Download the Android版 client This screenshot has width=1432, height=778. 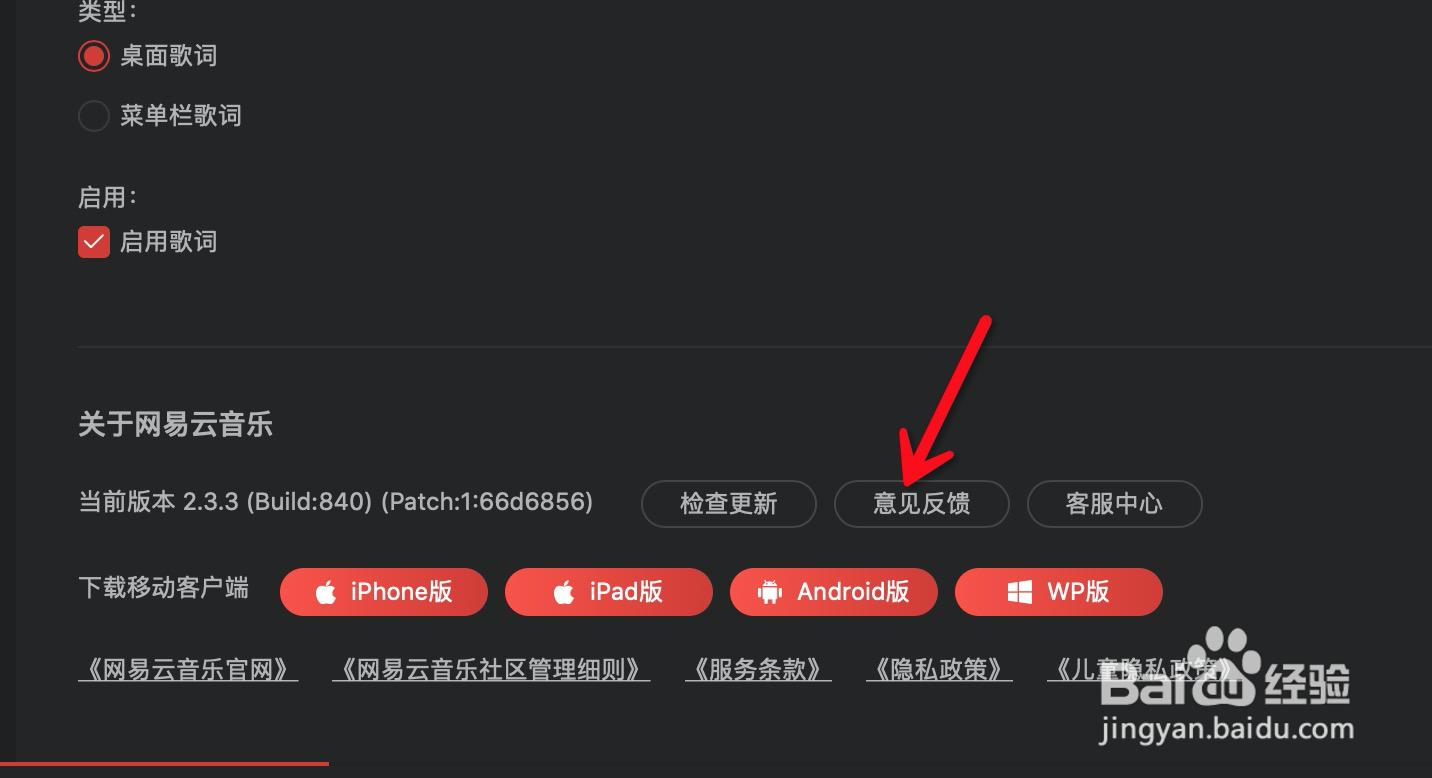pyautogui.click(x=834, y=592)
